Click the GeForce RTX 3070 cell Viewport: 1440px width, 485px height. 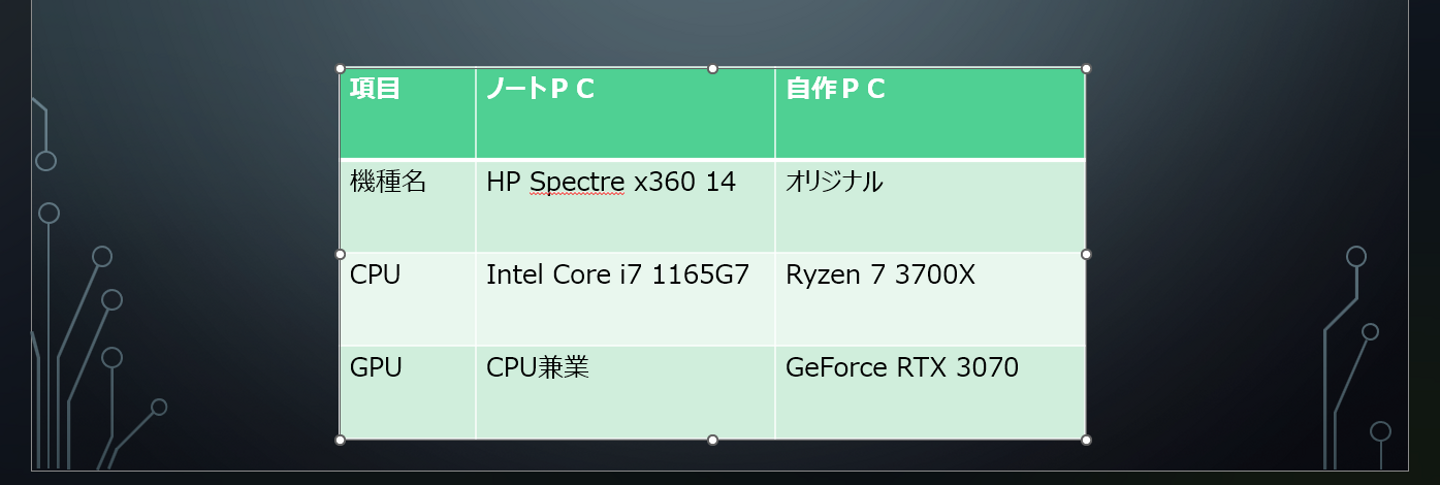pyautogui.click(x=902, y=368)
